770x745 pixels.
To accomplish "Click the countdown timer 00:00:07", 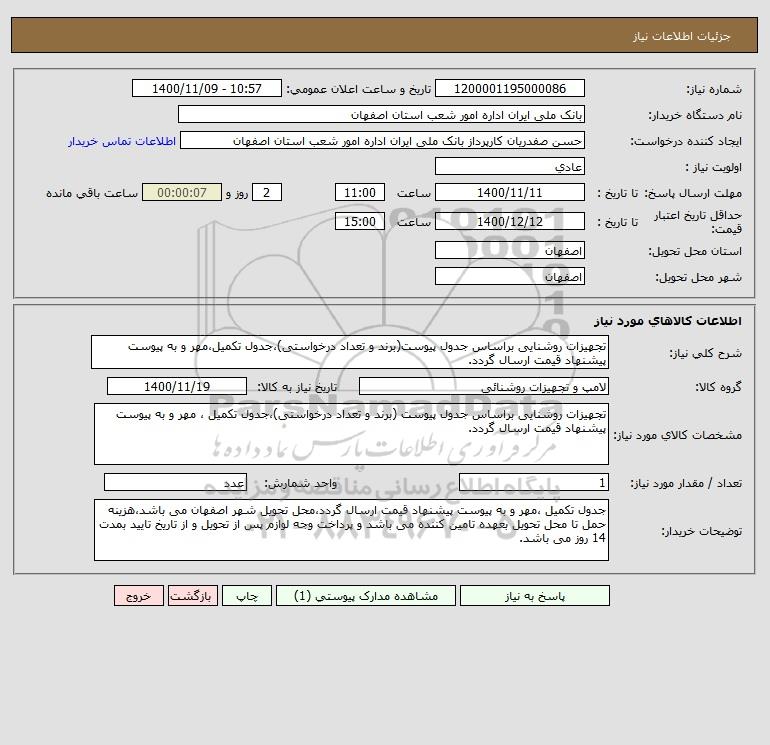I will [182, 193].
